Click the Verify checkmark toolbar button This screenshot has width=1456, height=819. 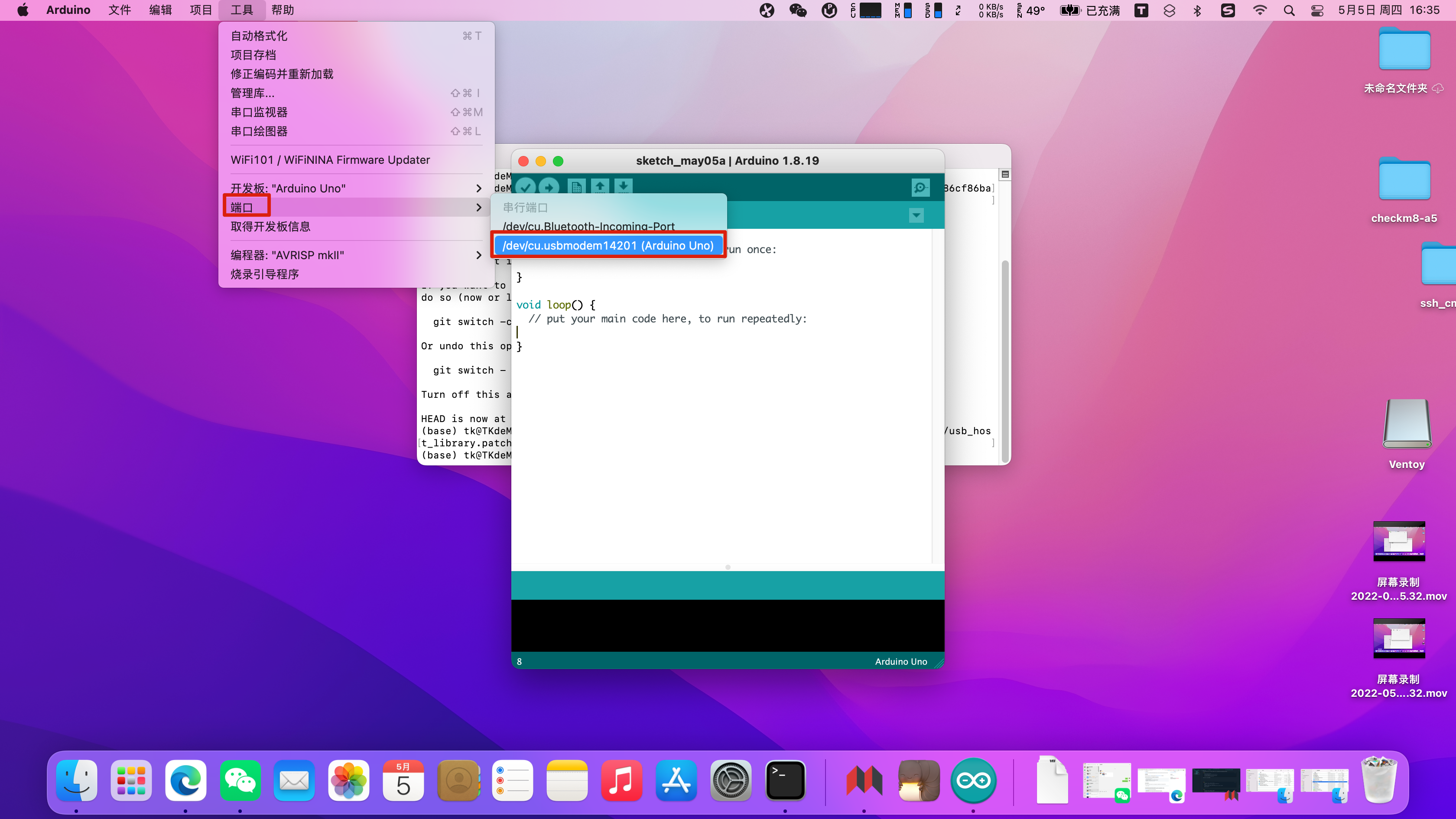point(526,186)
